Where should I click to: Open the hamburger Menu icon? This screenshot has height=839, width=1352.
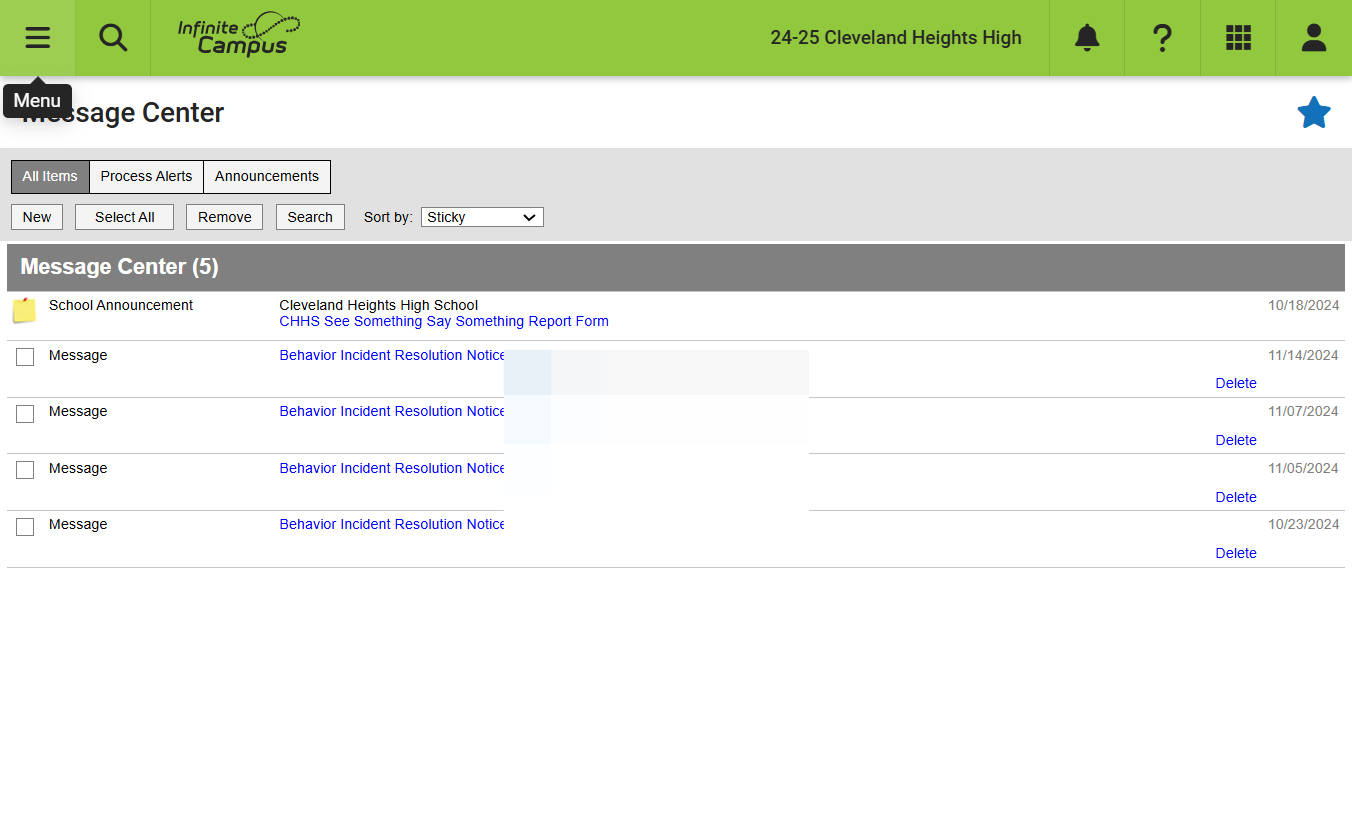[x=37, y=38]
